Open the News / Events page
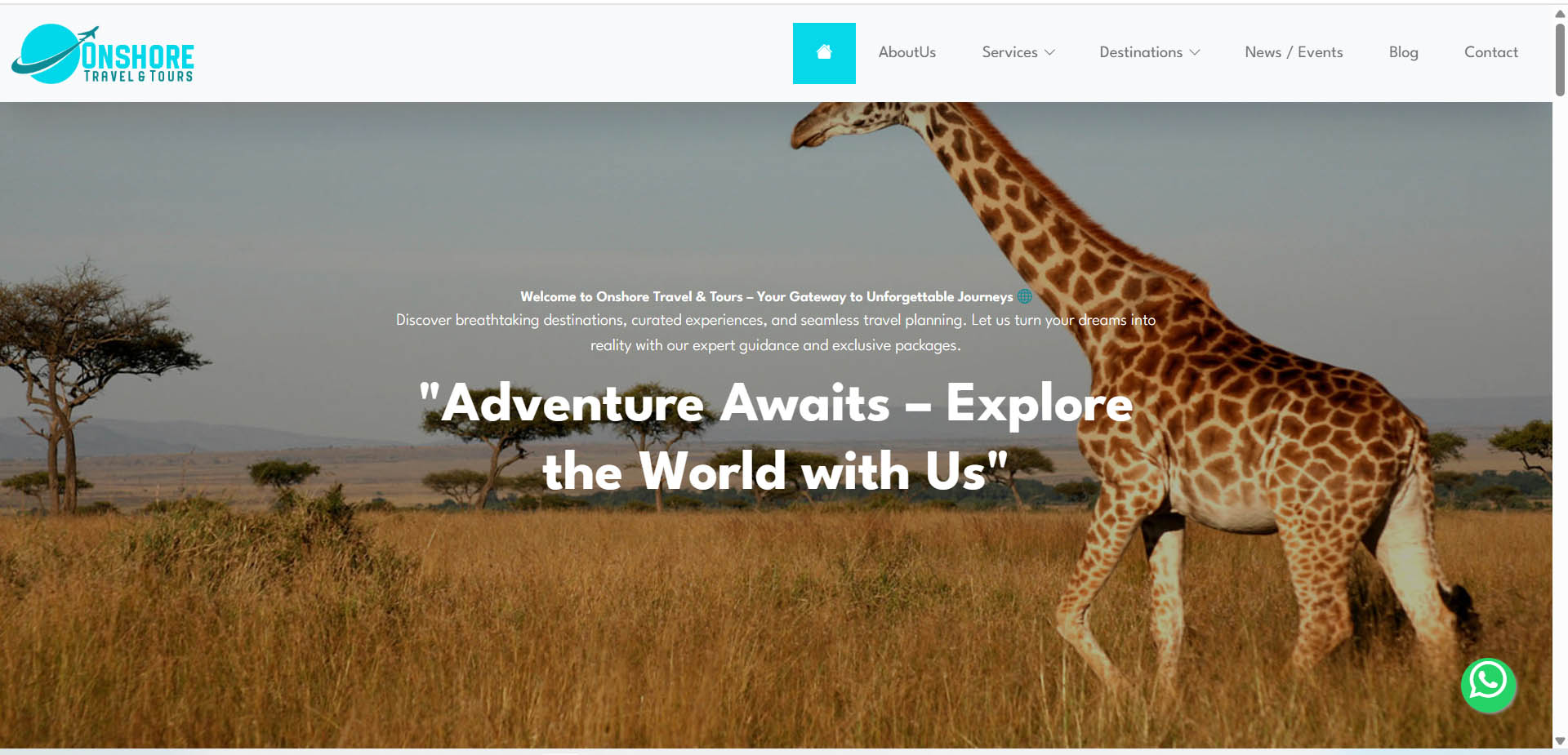Viewport: 1568px width, 755px height. pos(1294,52)
